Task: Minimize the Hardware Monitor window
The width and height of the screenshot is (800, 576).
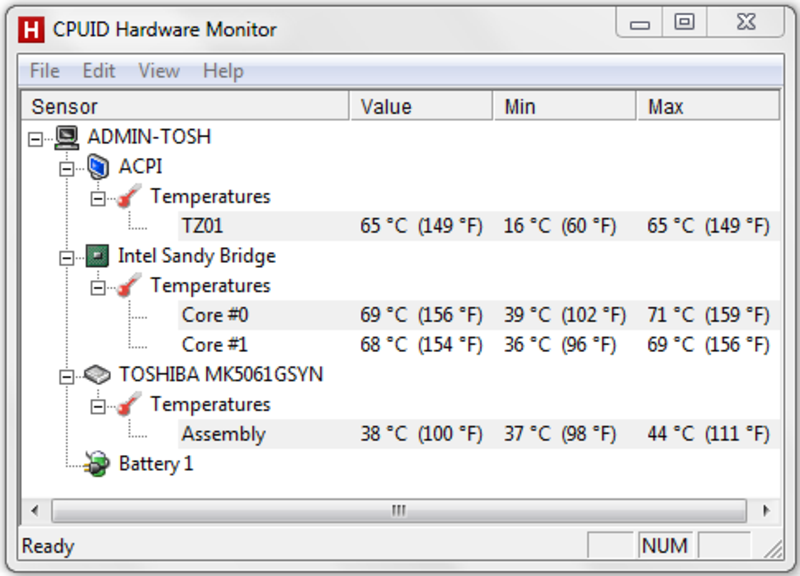Action: point(639,23)
